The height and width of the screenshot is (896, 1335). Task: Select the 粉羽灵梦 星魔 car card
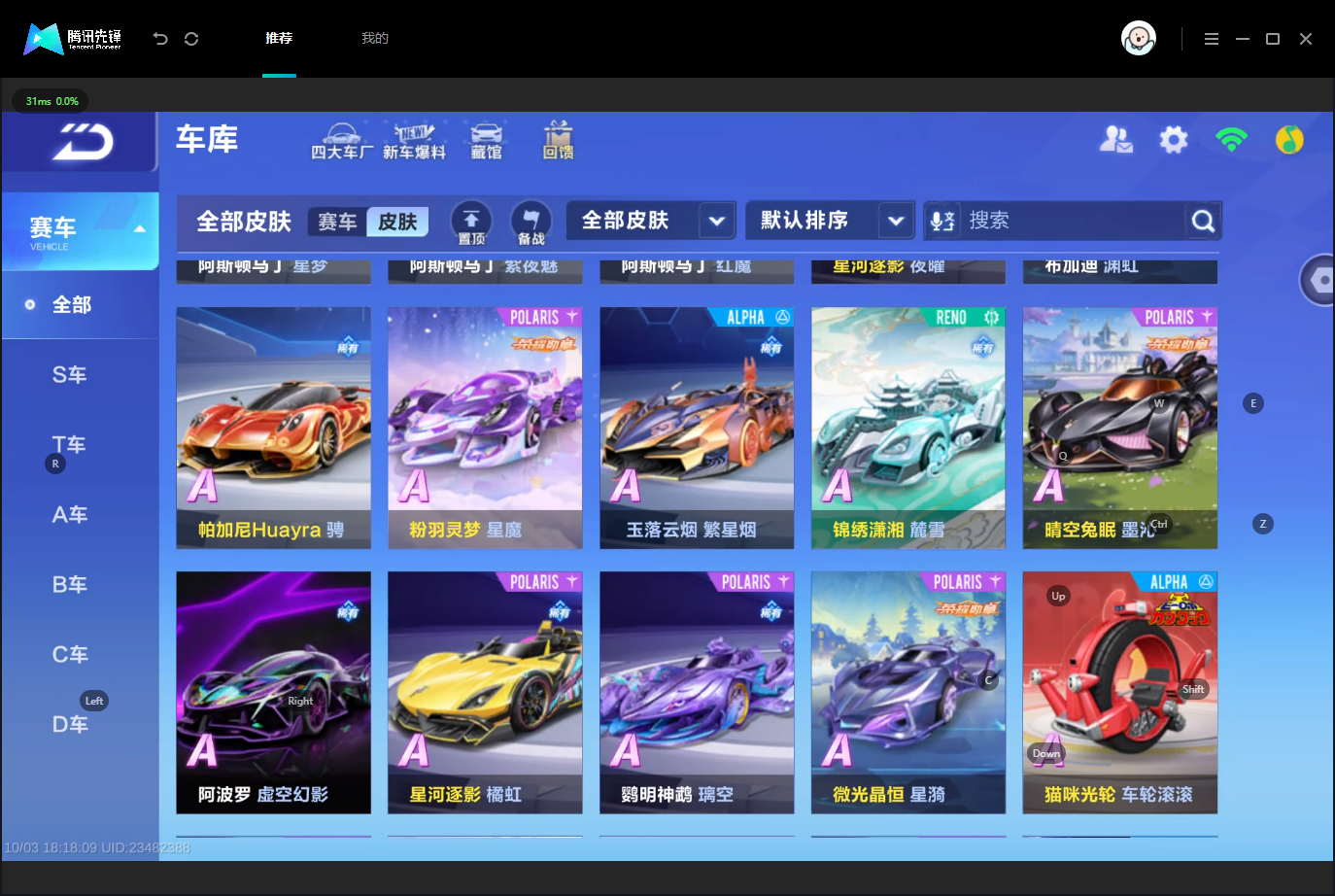[x=485, y=429]
